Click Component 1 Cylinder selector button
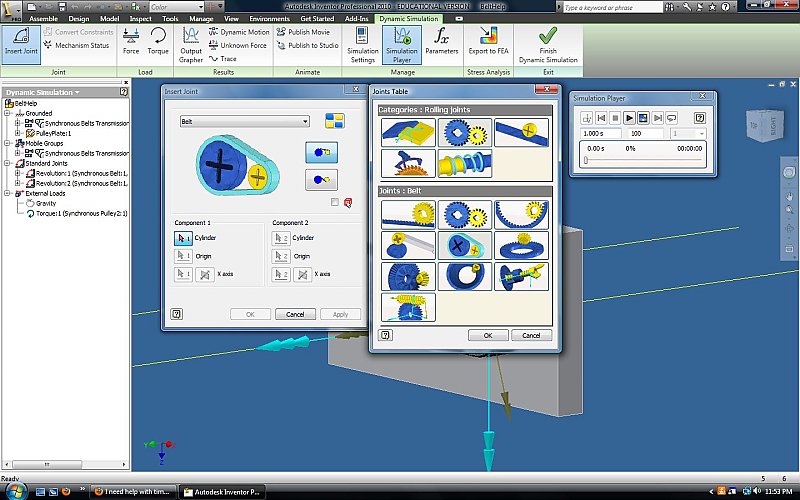Viewport: 800px width, 500px height. pos(183,238)
